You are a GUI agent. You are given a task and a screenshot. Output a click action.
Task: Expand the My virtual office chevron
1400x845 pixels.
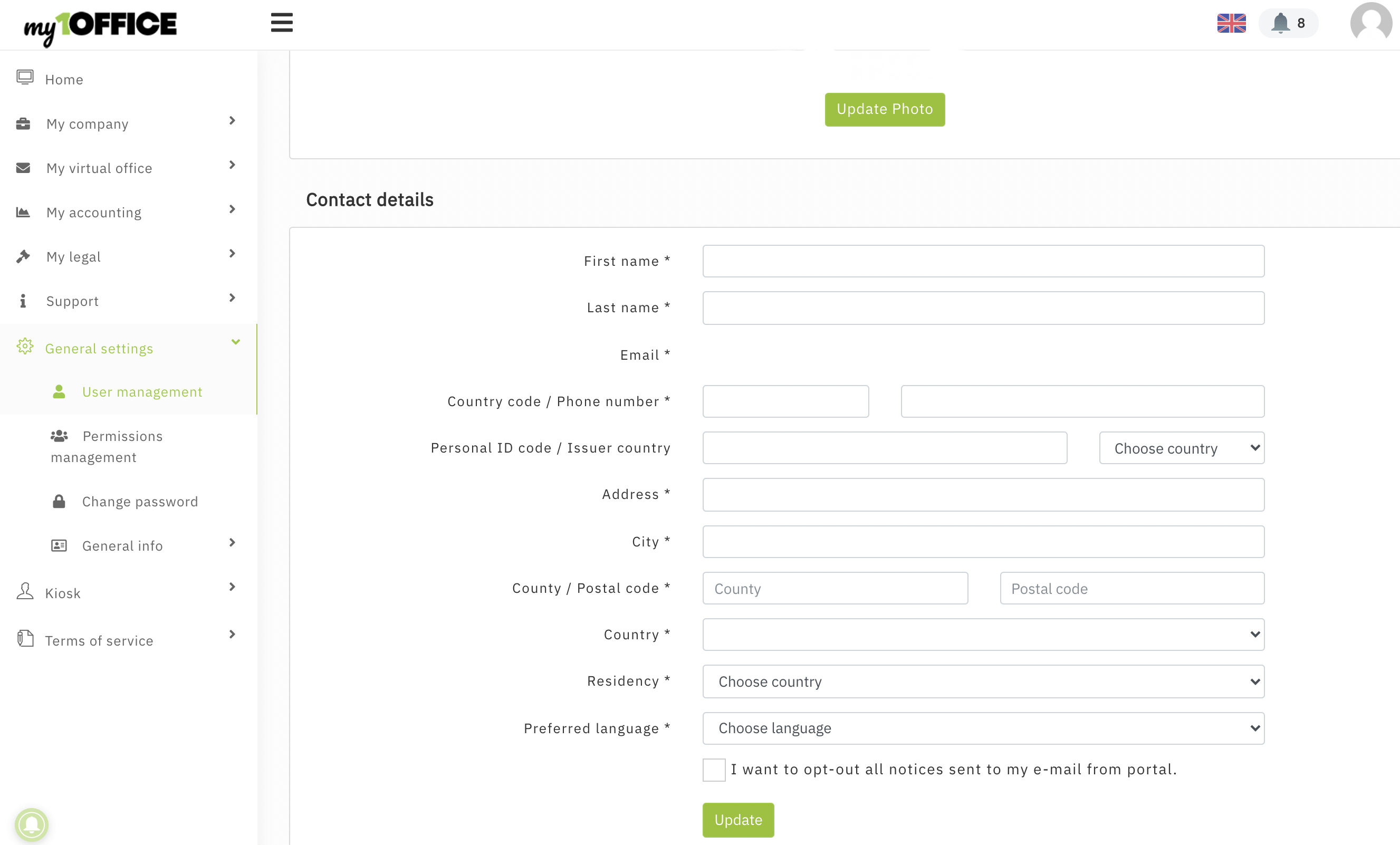[x=232, y=165]
